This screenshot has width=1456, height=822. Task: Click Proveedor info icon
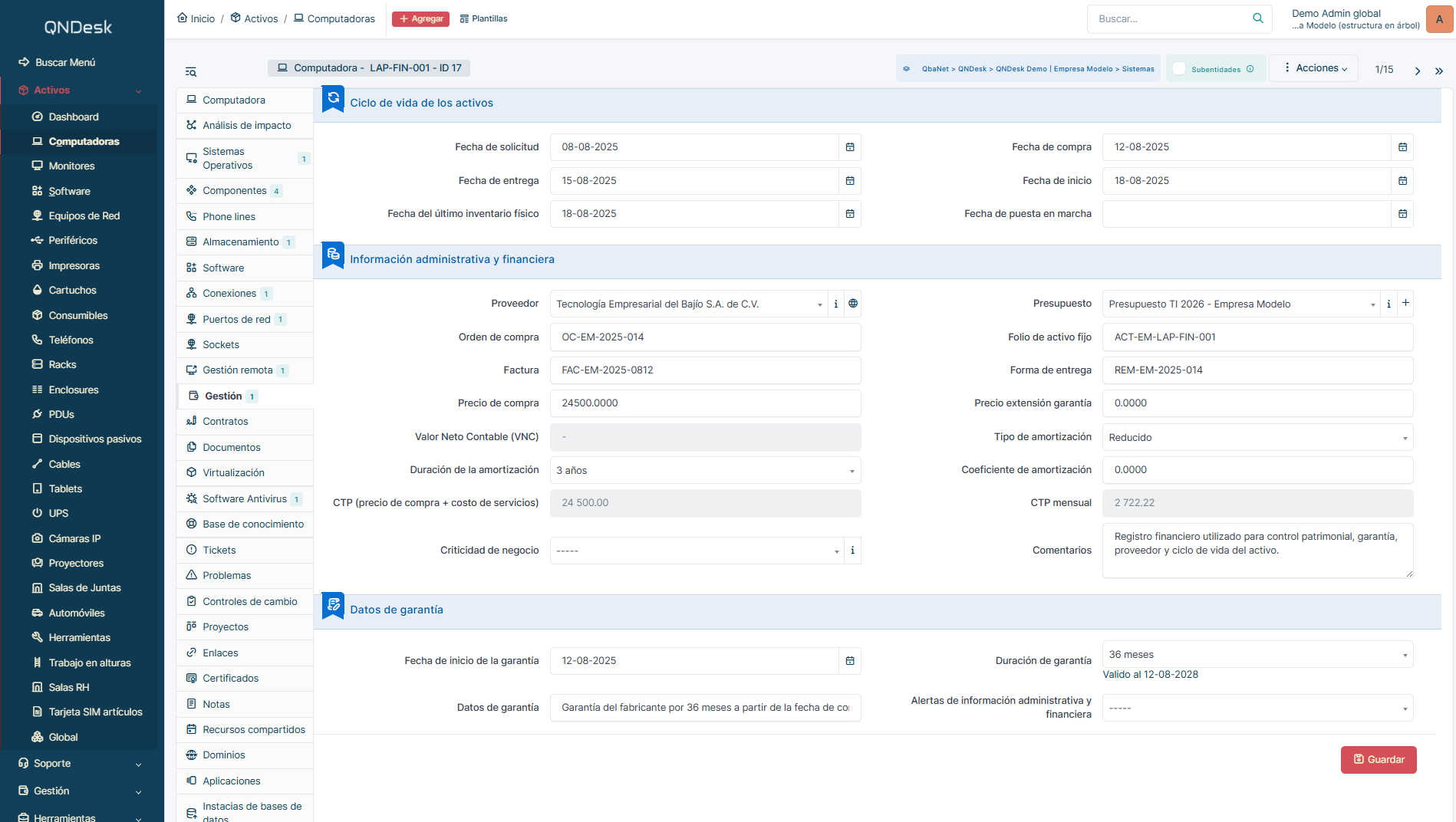click(x=836, y=304)
